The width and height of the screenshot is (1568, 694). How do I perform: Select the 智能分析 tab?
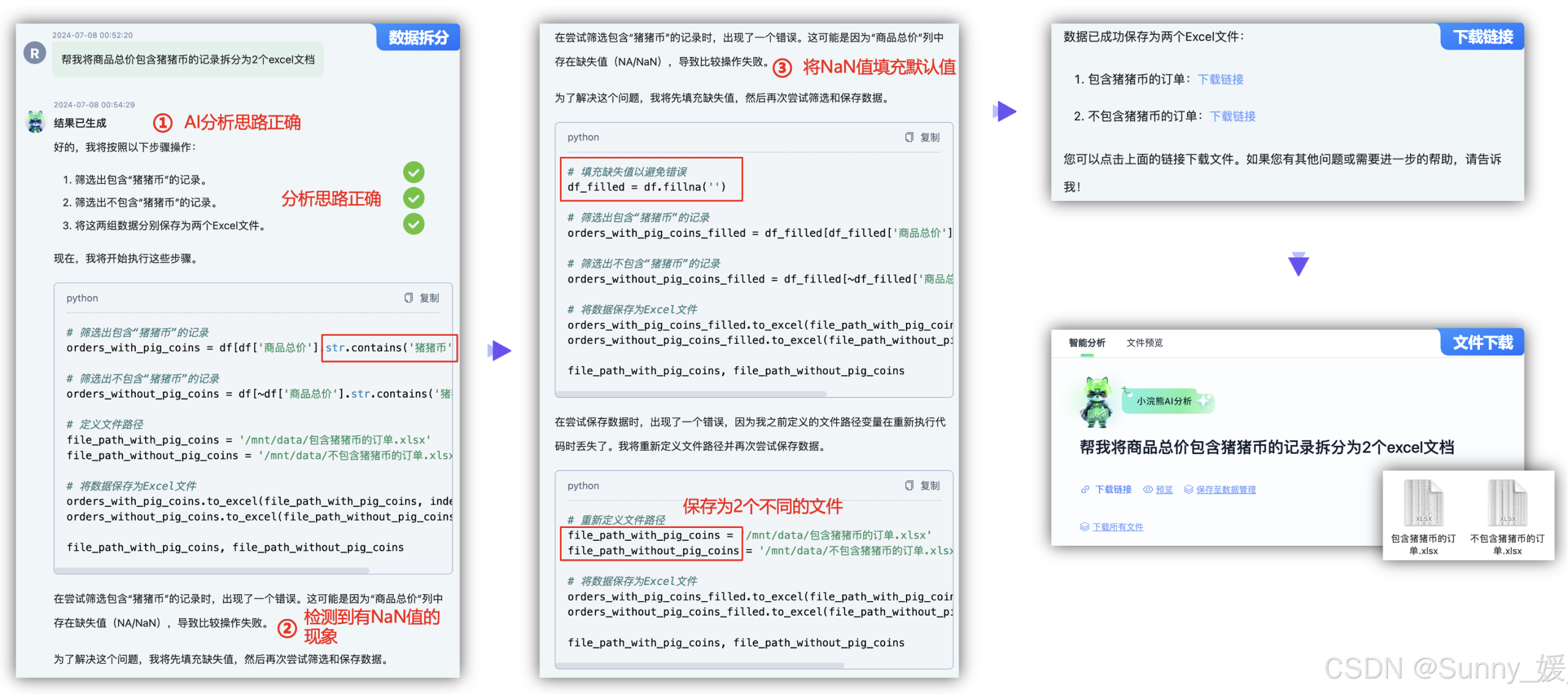[1088, 343]
